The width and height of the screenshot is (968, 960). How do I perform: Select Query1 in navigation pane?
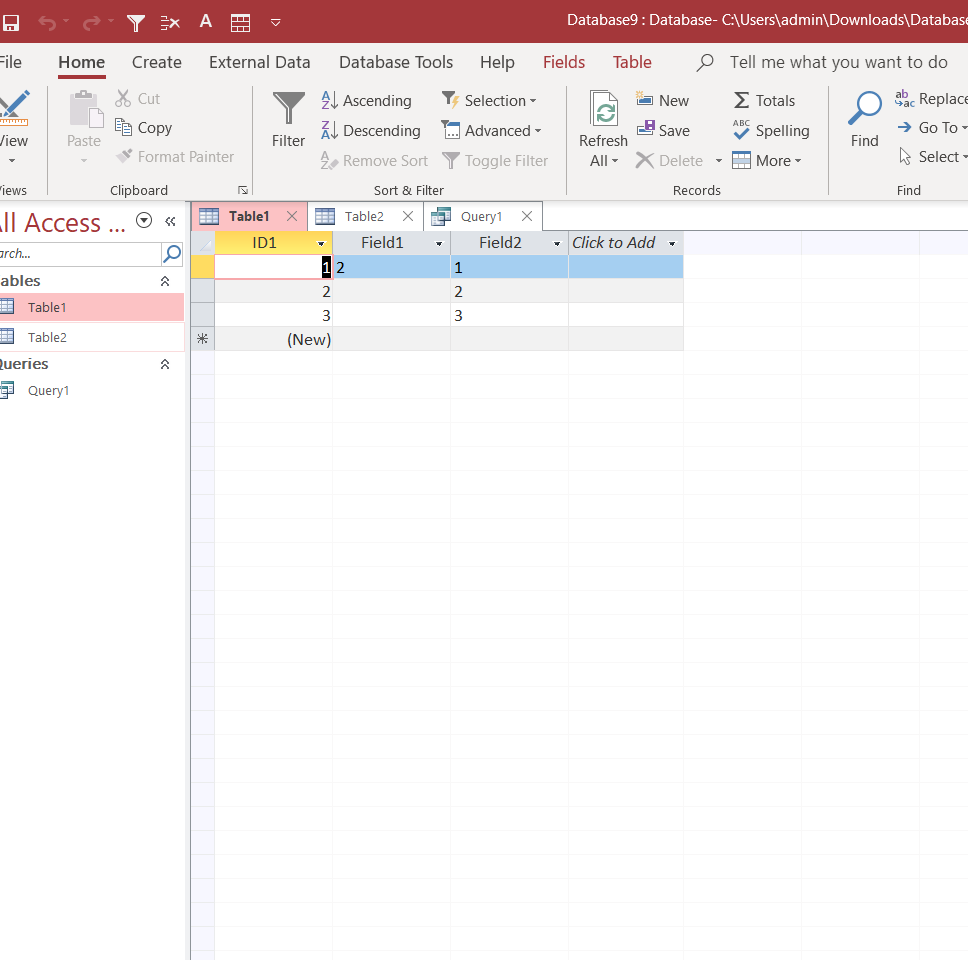coord(92,391)
